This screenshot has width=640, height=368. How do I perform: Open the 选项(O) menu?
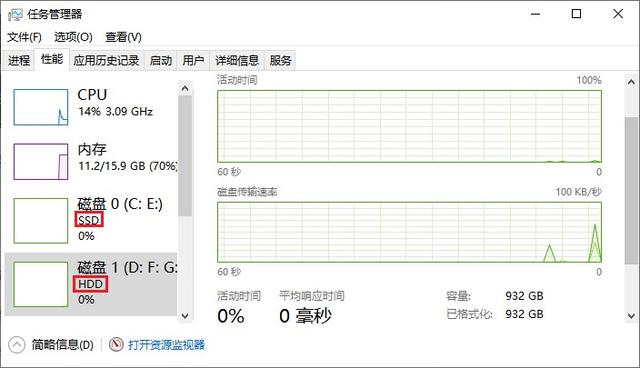pyautogui.click(x=73, y=38)
